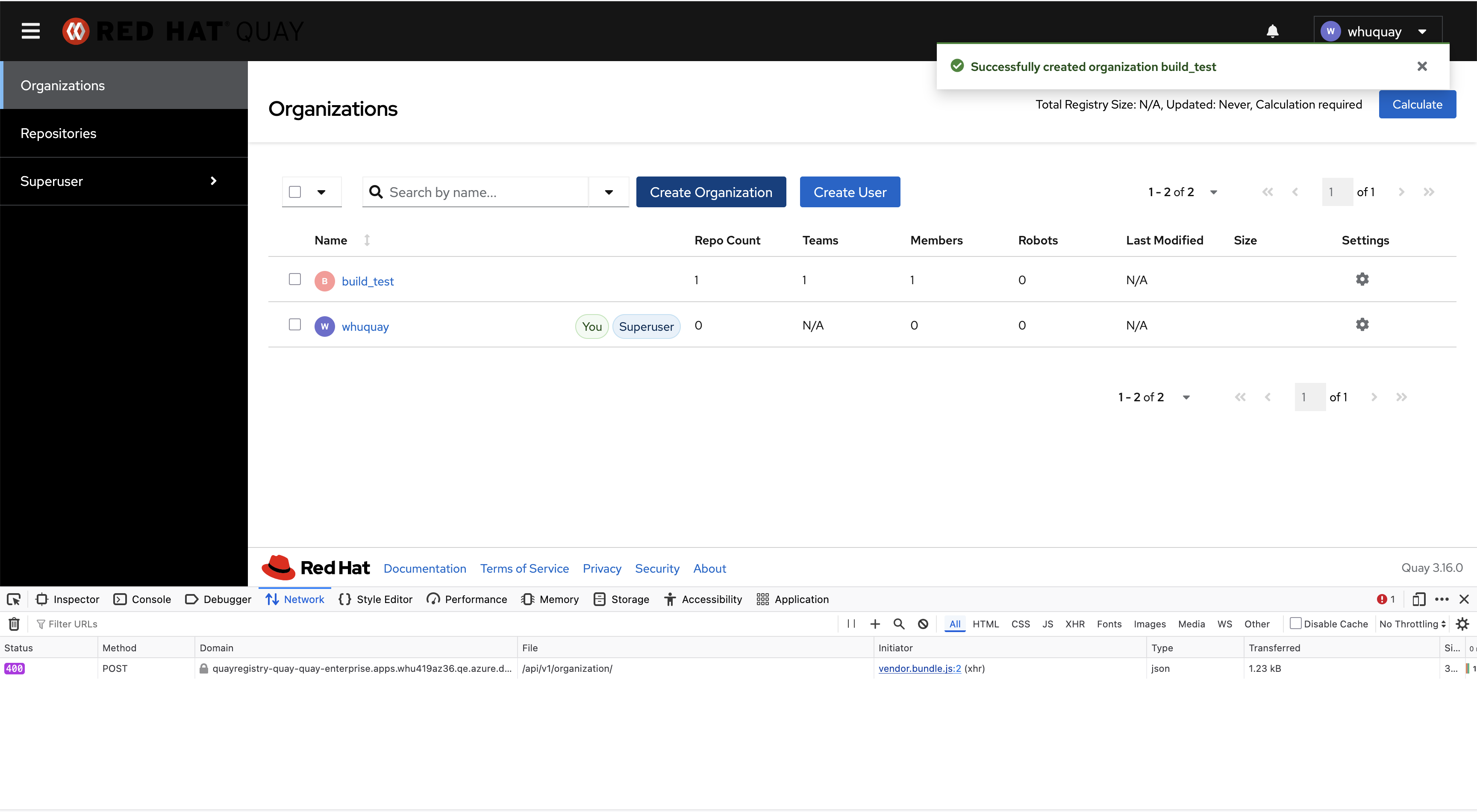Open settings gear for whuquay row
This screenshot has height=812, width=1477.
pos(1362,324)
